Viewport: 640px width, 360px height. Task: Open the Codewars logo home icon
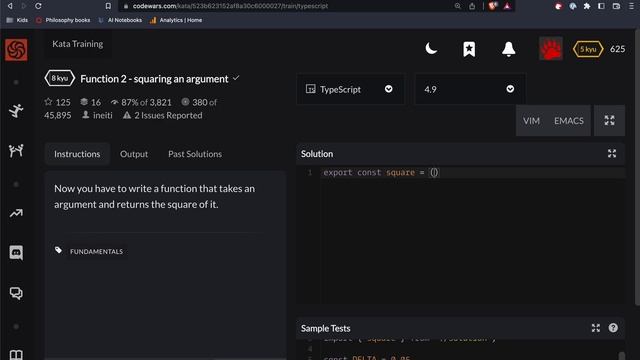[x=16, y=50]
